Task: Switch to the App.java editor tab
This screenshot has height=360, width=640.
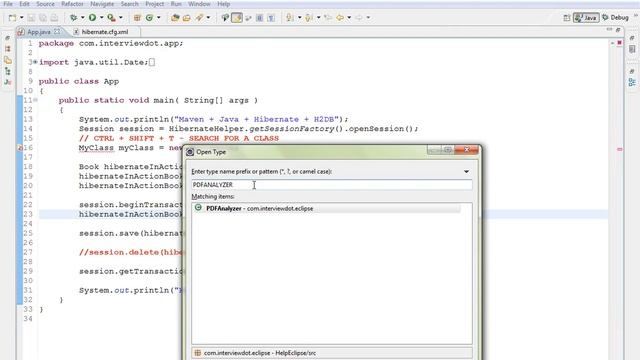Action: click(x=39, y=32)
